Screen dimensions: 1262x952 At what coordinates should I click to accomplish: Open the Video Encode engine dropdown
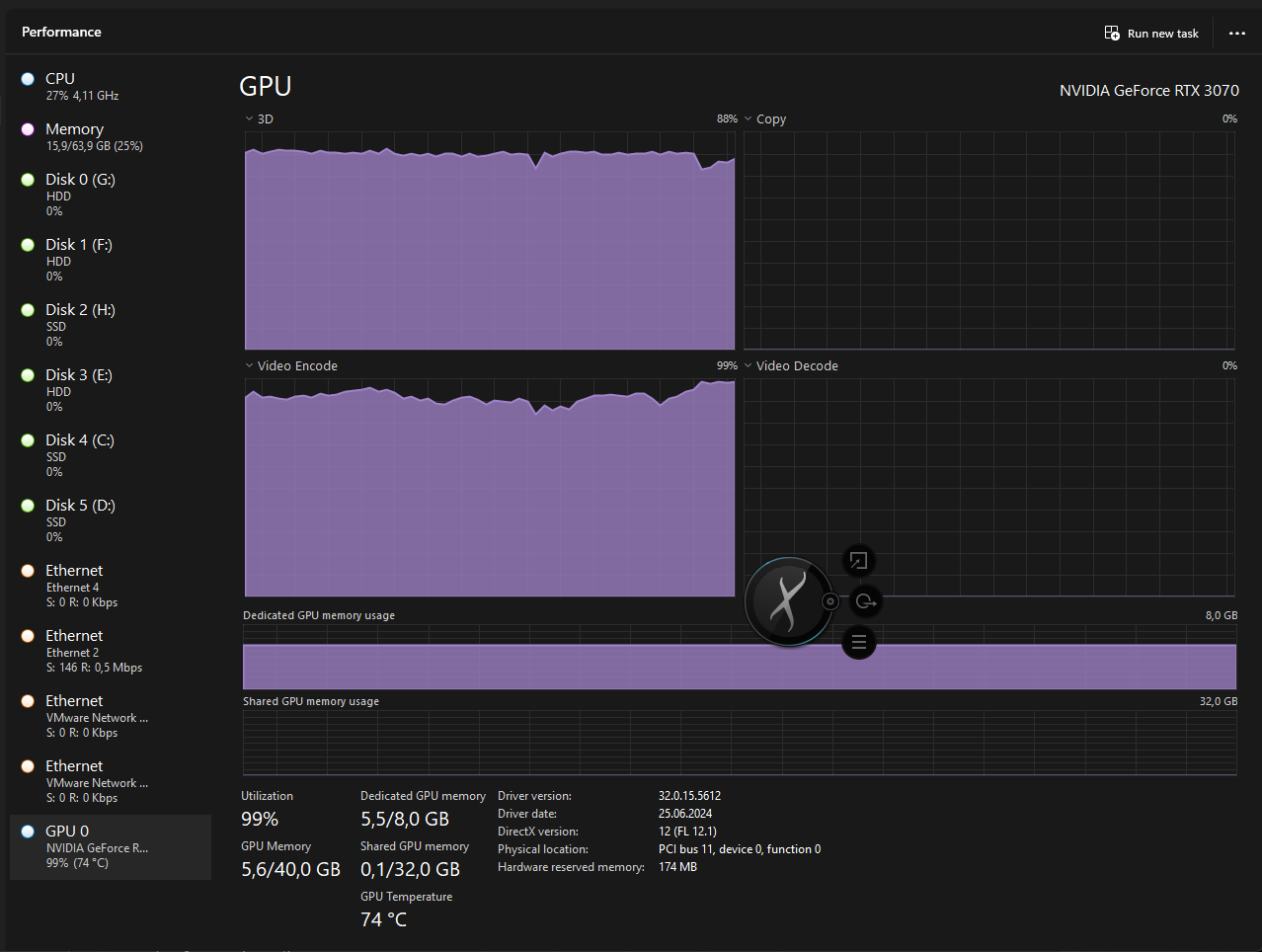[x=291, y=365]
